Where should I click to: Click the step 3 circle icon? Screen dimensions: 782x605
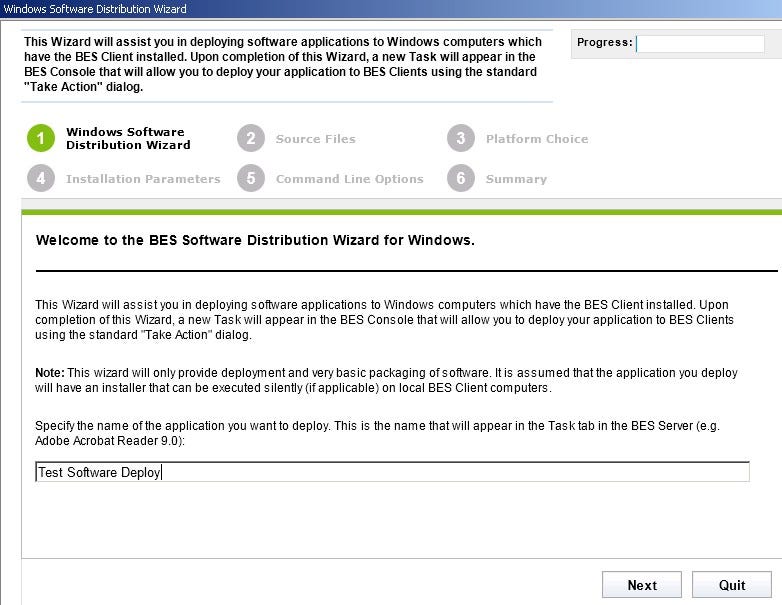tap(461, 138)
